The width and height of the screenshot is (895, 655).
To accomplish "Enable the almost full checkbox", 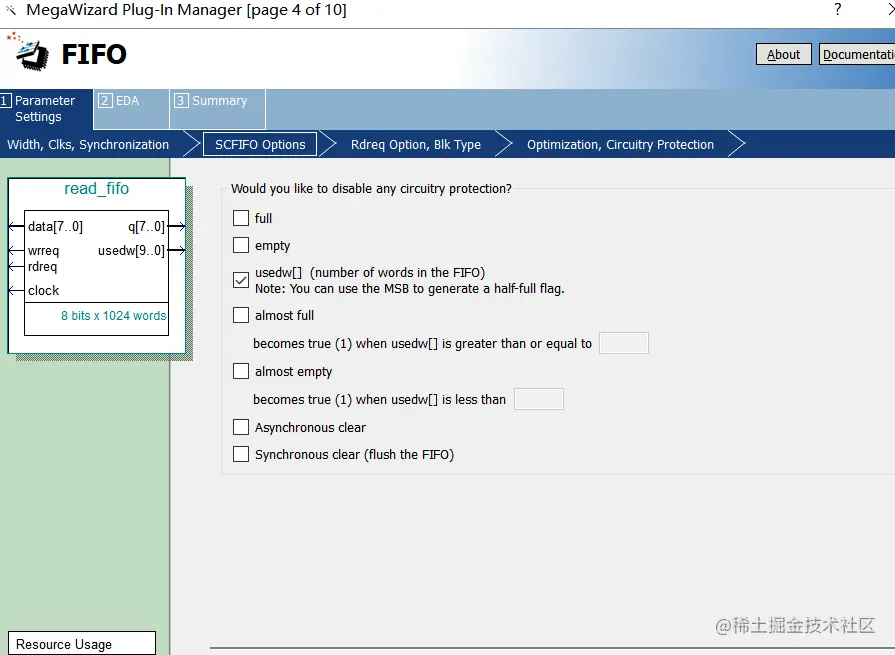I will pyautogui.click(x=241, y=315).
